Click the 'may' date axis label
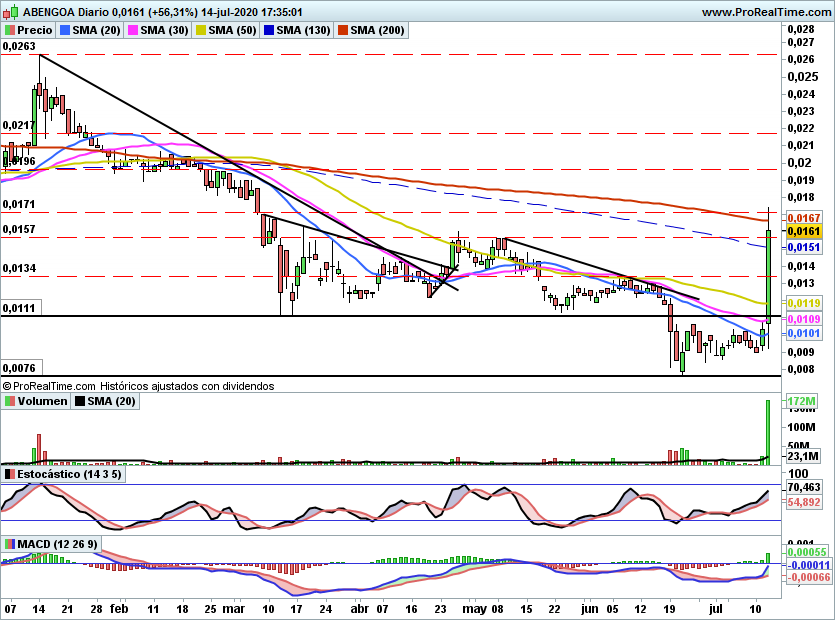 point(474,609)
